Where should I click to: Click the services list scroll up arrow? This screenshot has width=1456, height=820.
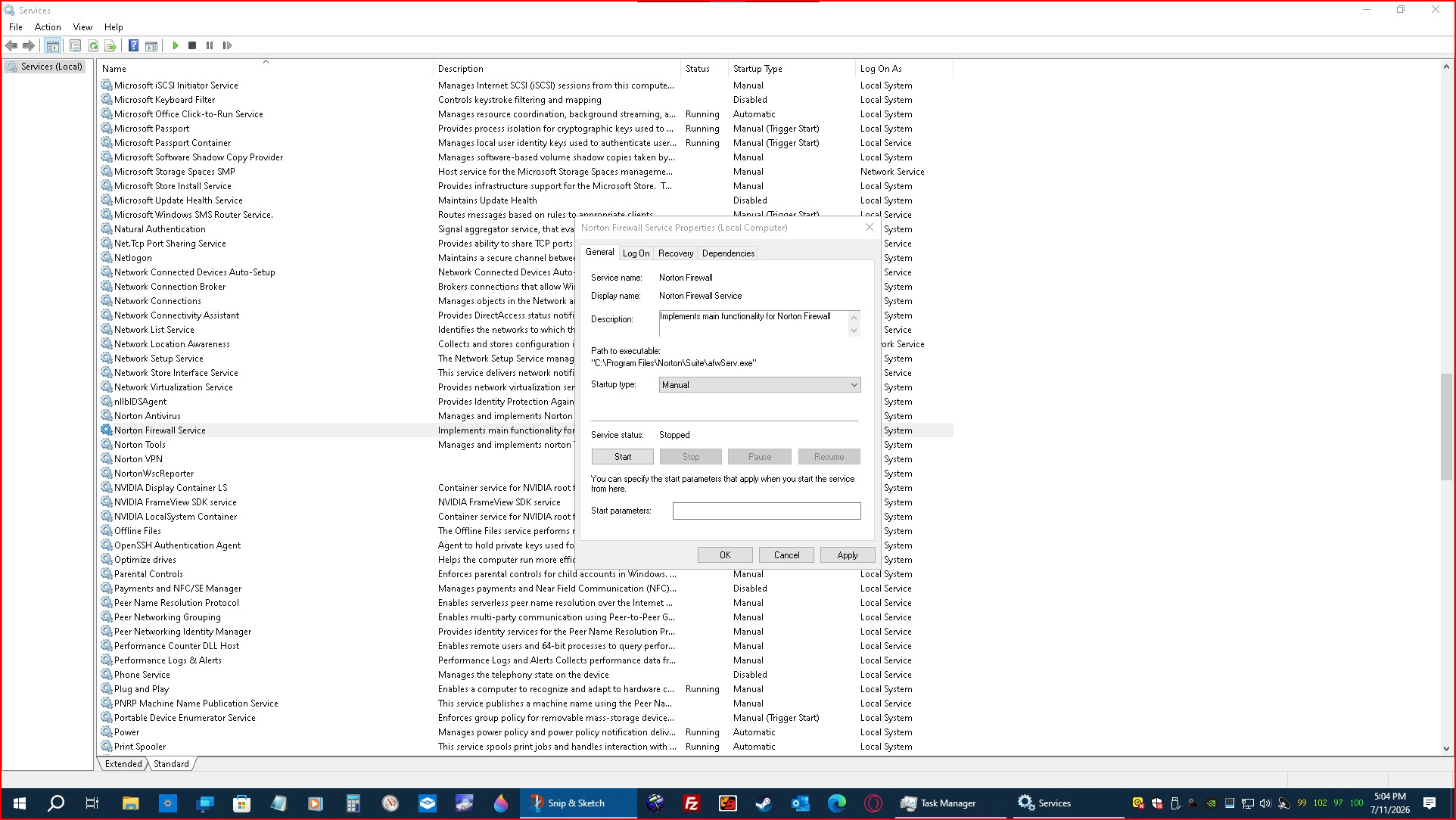pyautogui.click(x=1446, y=67)
